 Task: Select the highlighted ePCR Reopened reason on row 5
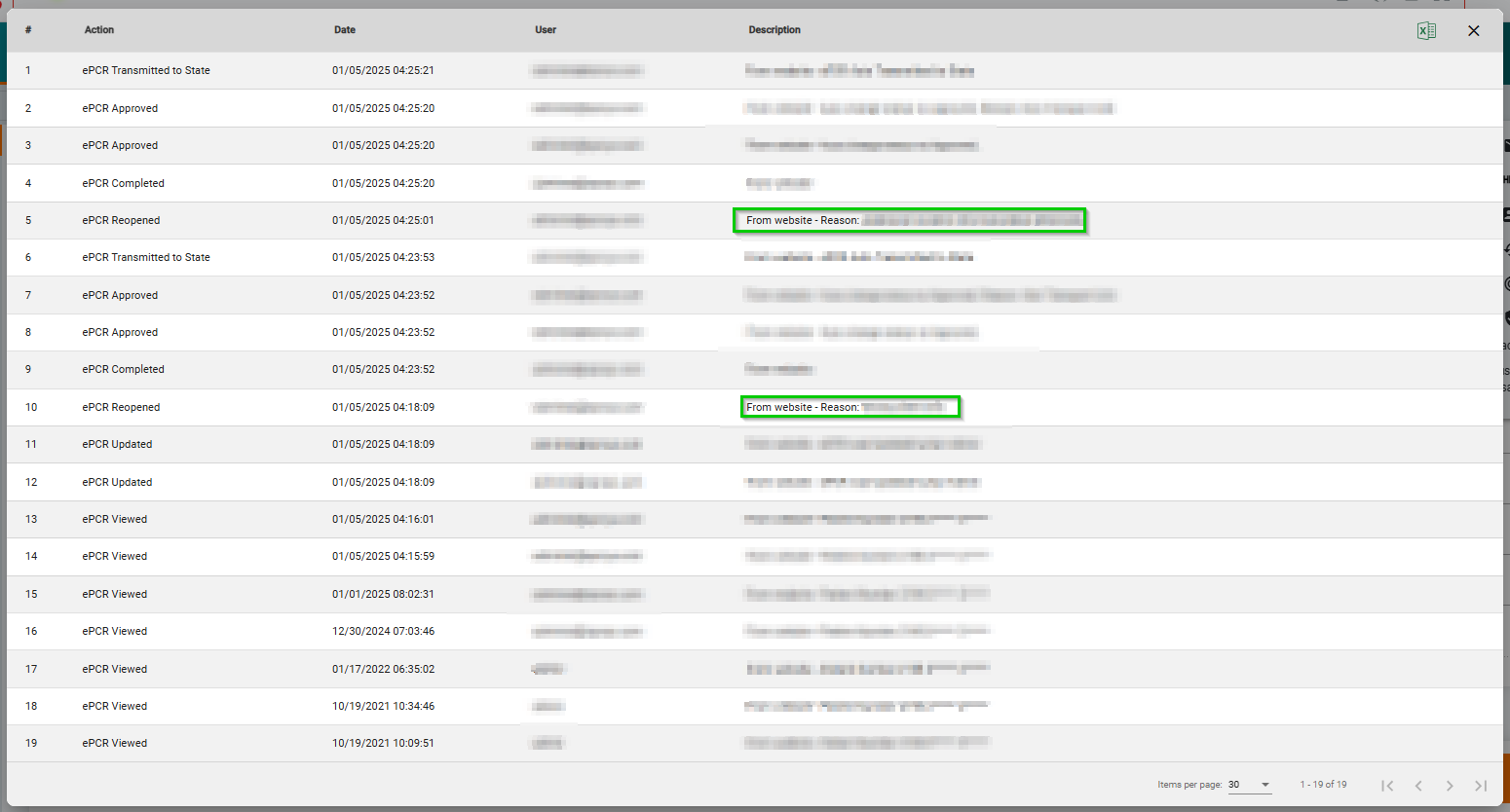(x=910, y=220)
